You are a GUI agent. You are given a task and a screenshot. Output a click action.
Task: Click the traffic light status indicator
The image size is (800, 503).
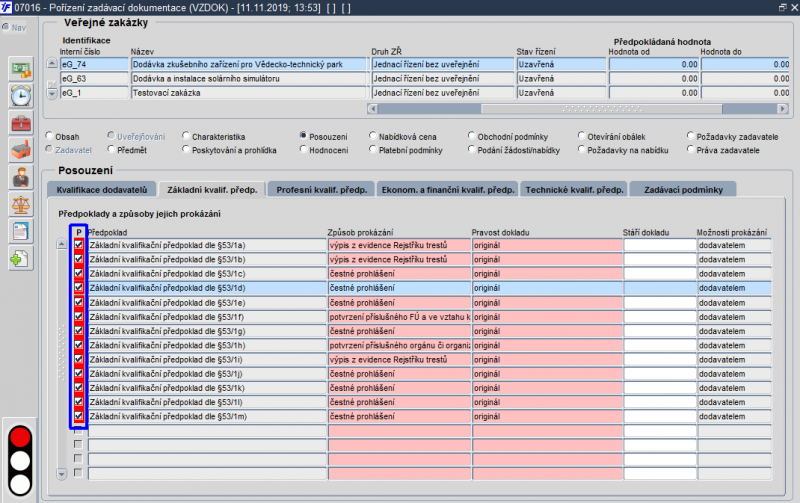coord(20,461)
